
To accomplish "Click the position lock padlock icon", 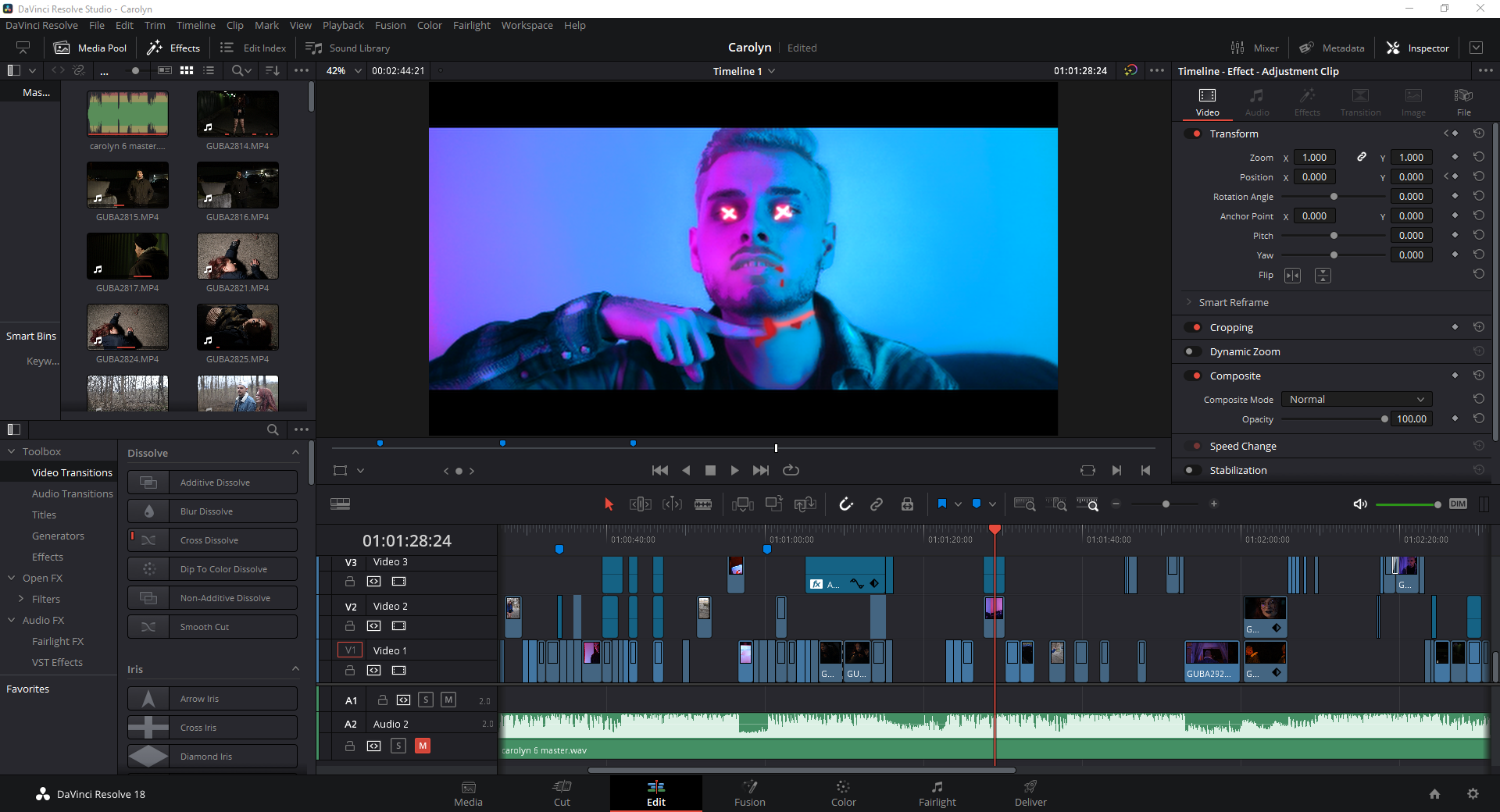I will tap(907, 504).
